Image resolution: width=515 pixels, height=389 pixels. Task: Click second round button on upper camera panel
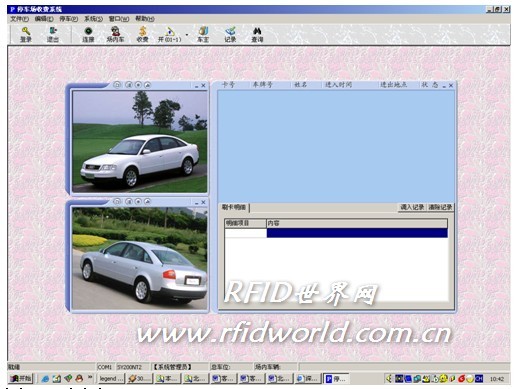129,85
